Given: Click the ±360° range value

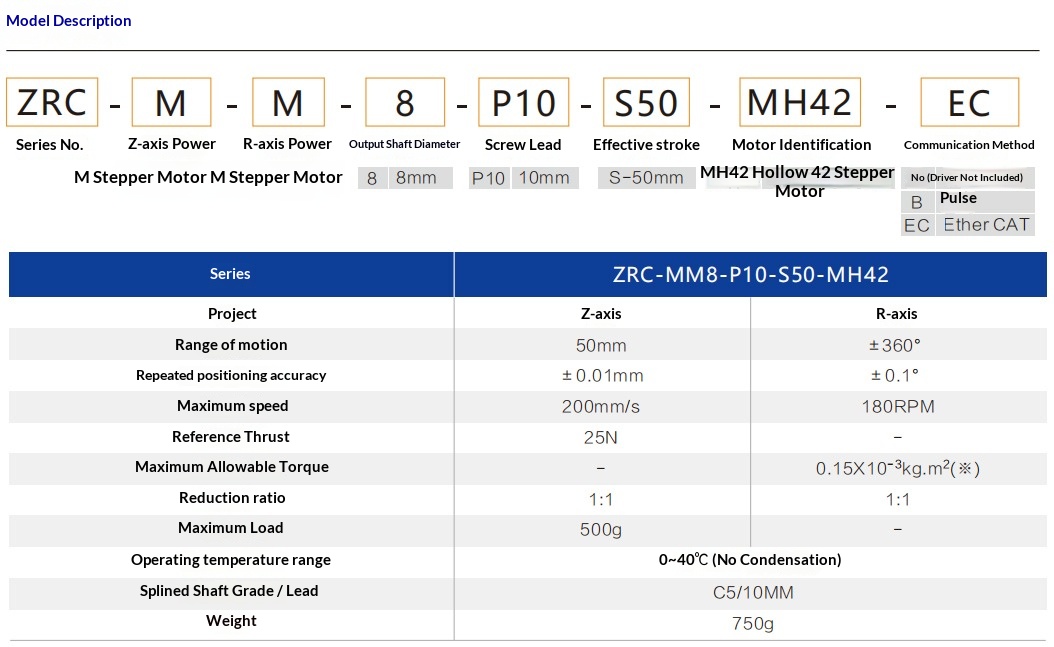Looking at the screenshot, I should [x=894, y=345].
